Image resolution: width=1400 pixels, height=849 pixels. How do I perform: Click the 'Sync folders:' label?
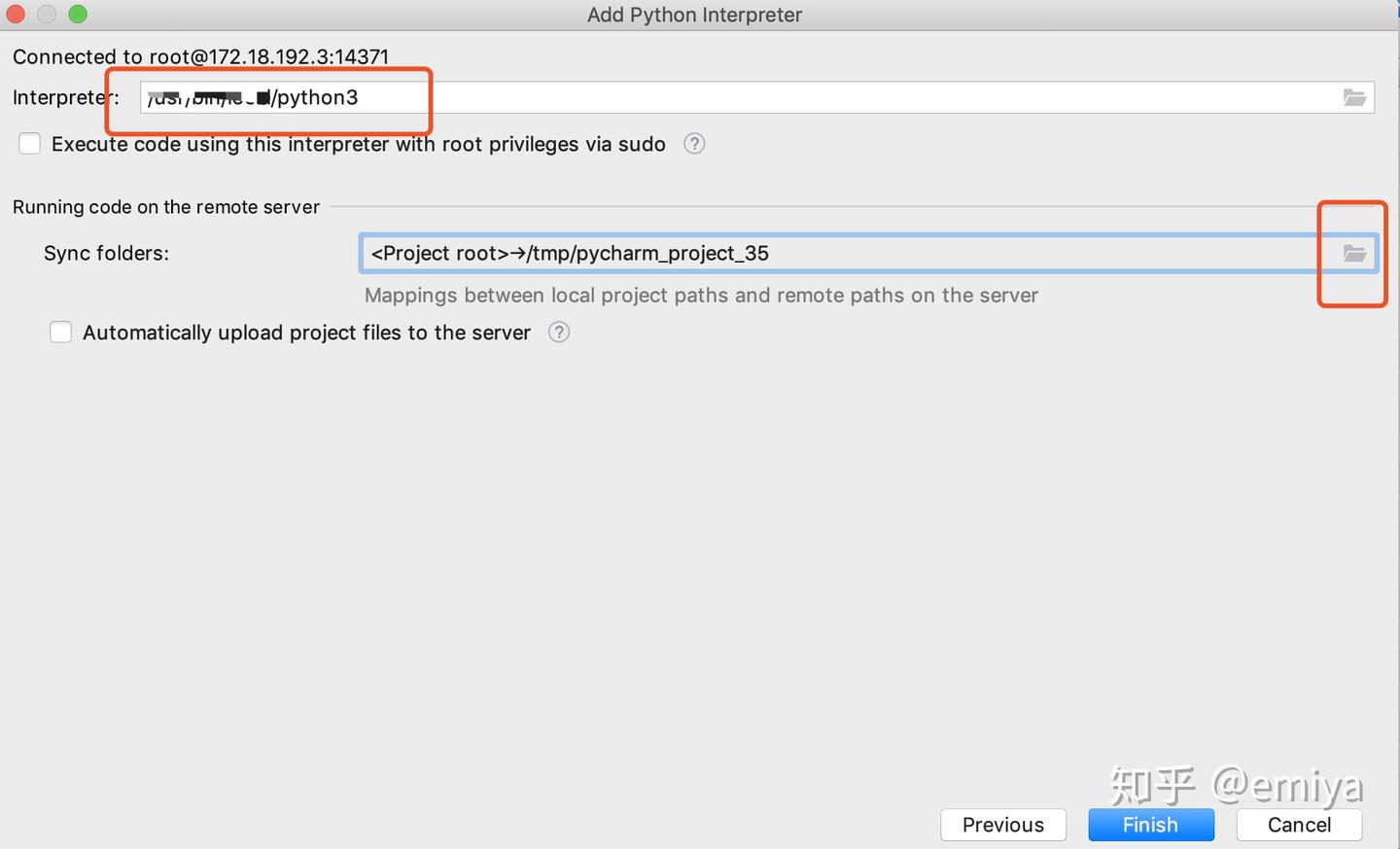click(106, 253)
